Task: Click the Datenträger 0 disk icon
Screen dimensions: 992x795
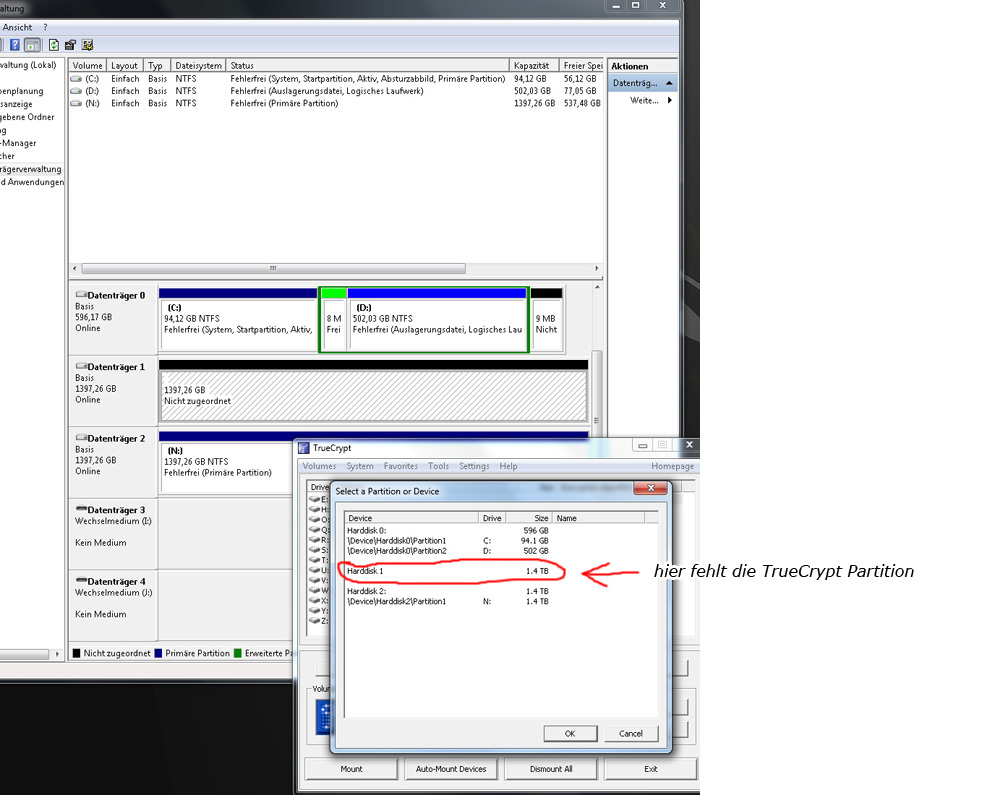Action: [81, 295]
